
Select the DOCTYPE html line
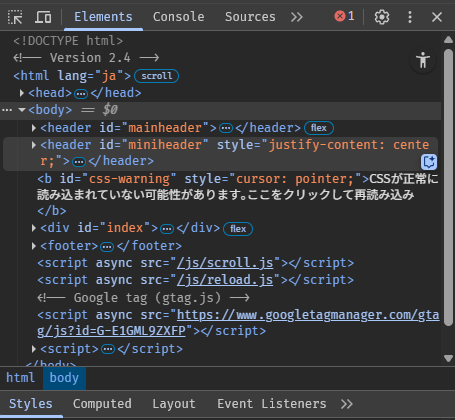point(68,41)
